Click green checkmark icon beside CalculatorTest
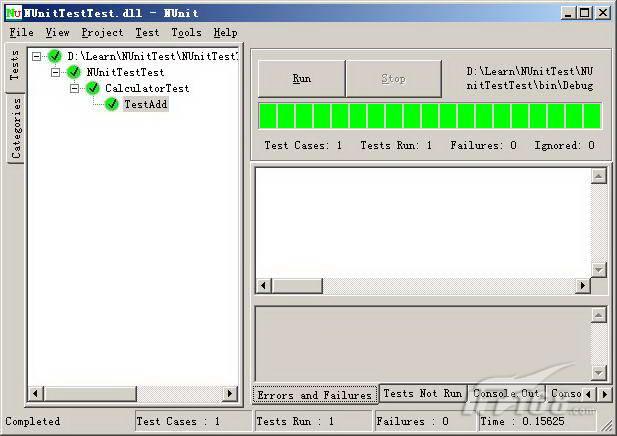The image size is (617, 436). [x=93, y=88]
